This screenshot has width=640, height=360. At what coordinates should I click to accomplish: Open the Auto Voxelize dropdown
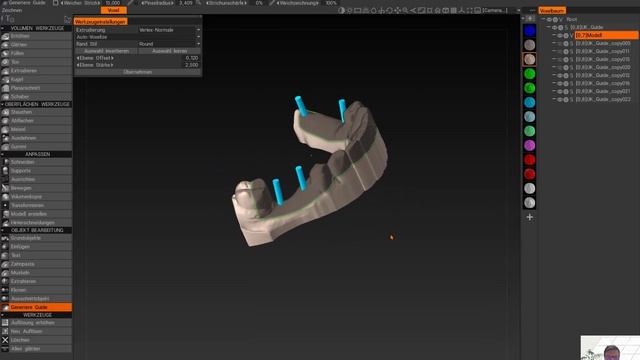coord(138,37)
